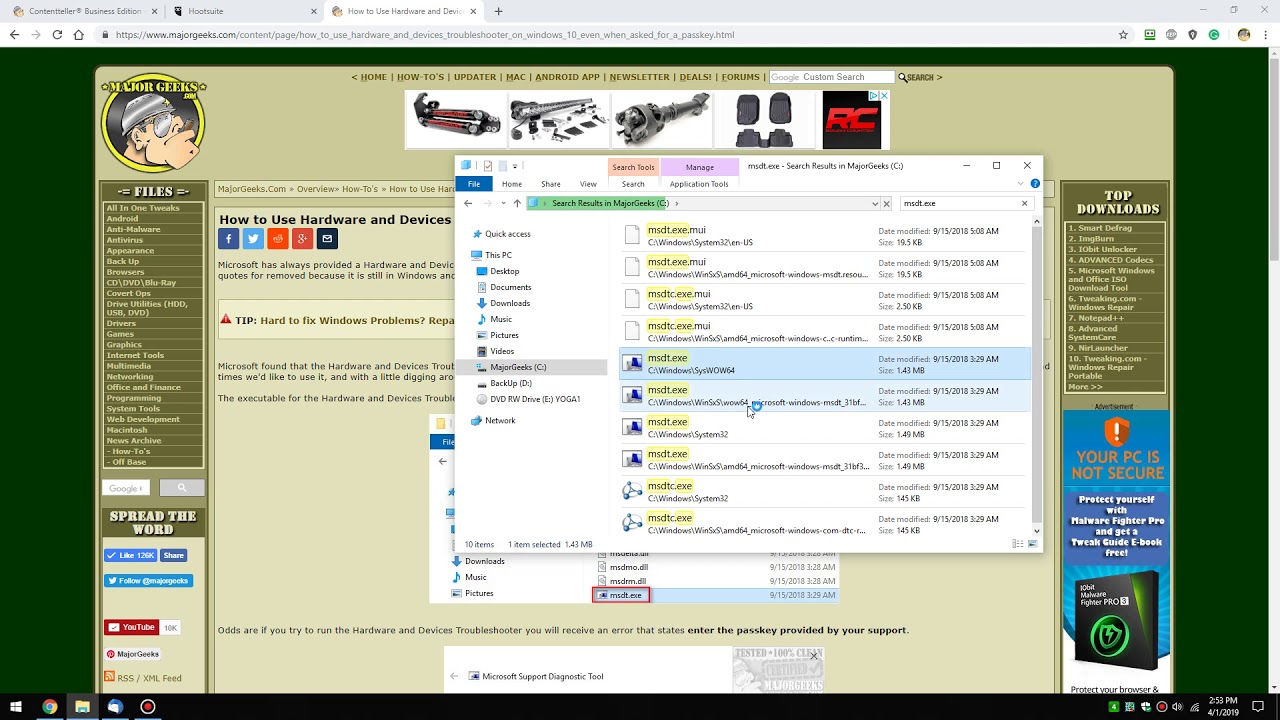Click the Explorer up-one-level arrow

click(517, 203)
